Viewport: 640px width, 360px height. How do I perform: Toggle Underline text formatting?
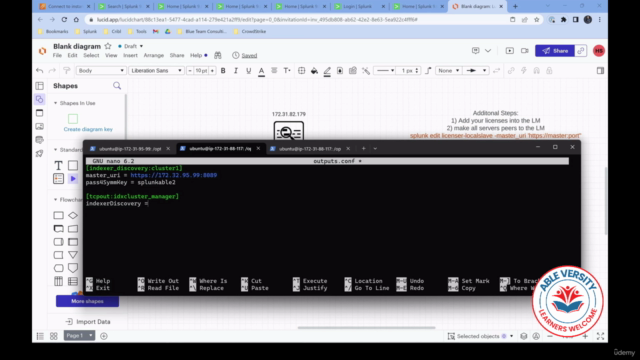pyautogui.click(x=248, y=71)
